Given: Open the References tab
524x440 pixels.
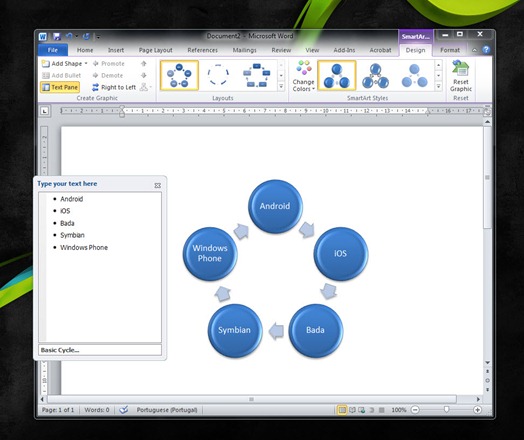Looking at the screenshot, I should 202,50.
